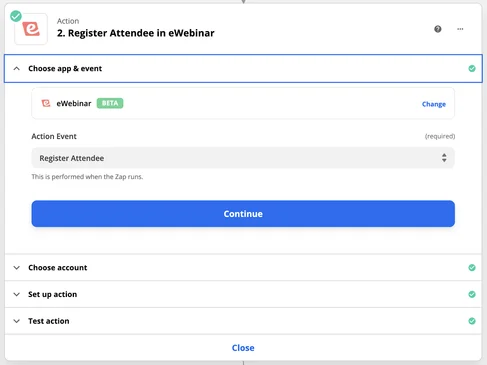This screenshot has width=487, height=365.
Task: Click the step title Register Attendee in eWebinar
Action: pyautogui.click(x=136, y=33)
